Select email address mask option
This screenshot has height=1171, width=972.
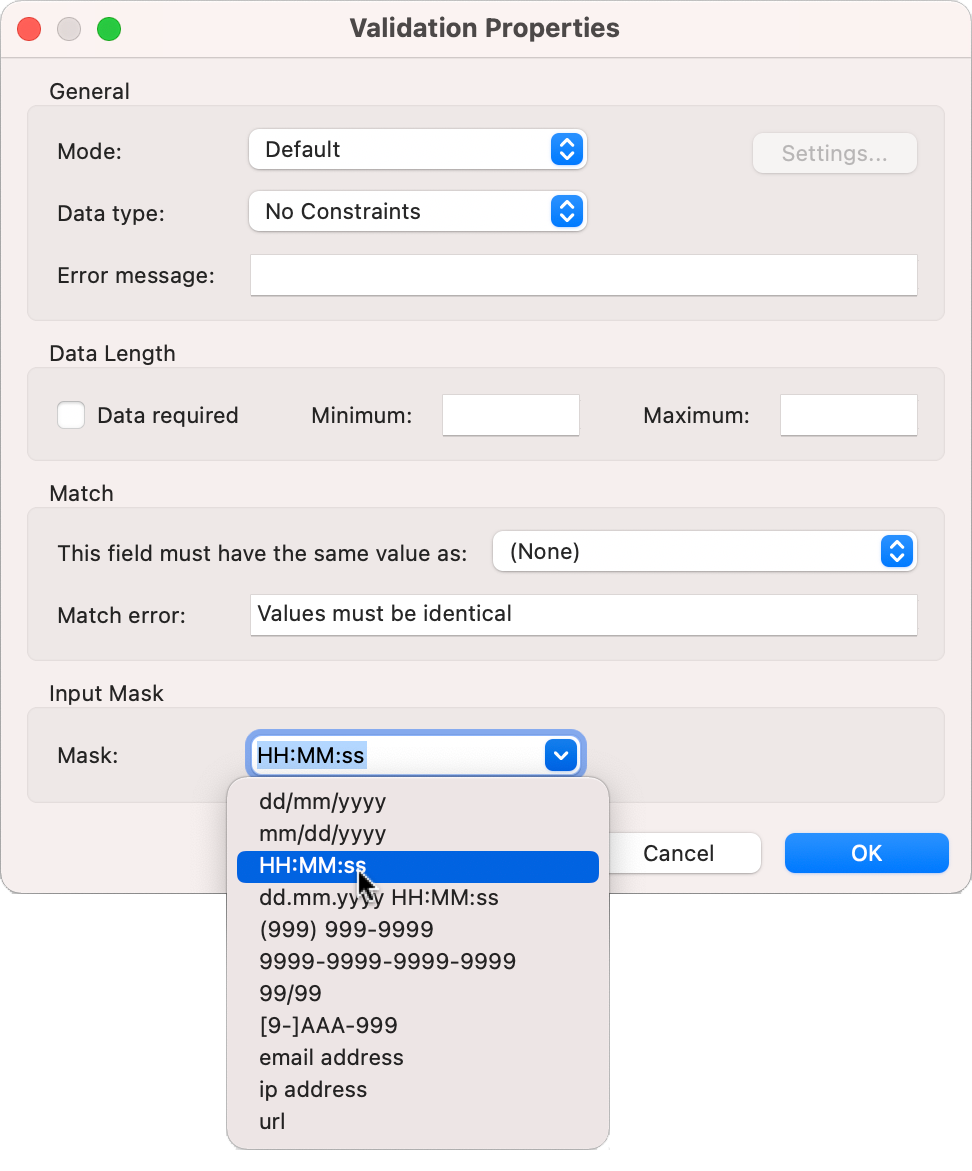click(331, 1058)
